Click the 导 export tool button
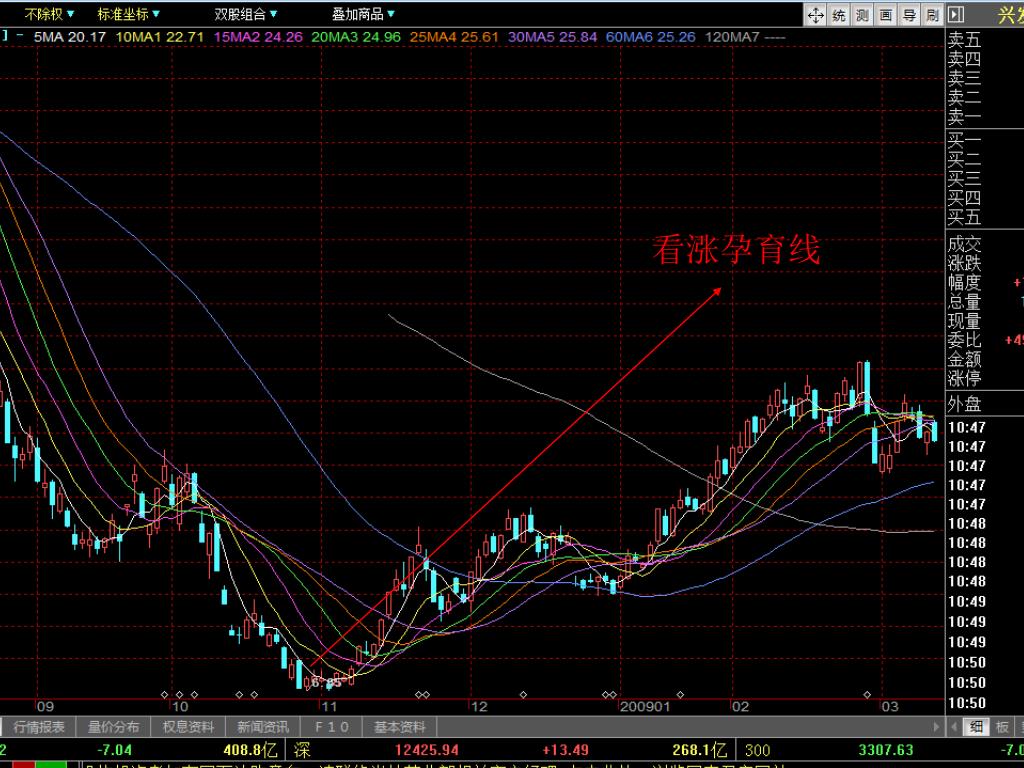The height and width of the screenshot is (768, 1024). tap(910, 15)
